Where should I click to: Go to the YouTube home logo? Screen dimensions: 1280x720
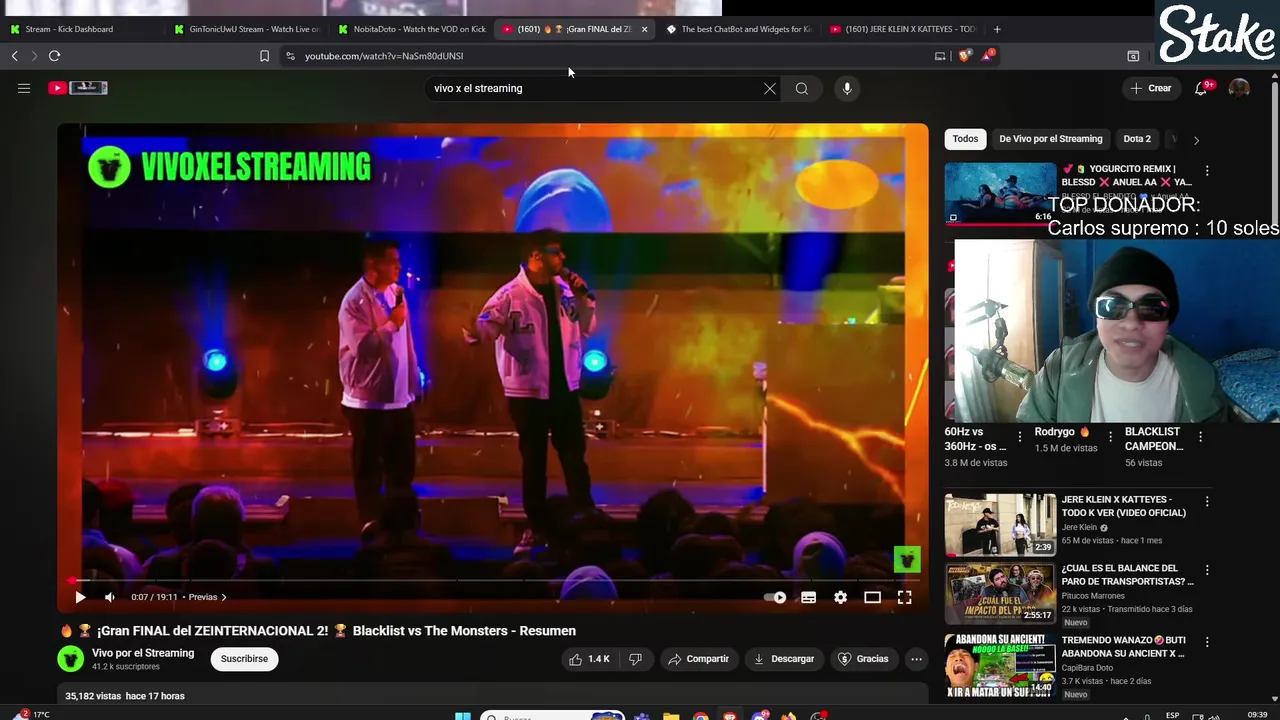click(78, 88)
